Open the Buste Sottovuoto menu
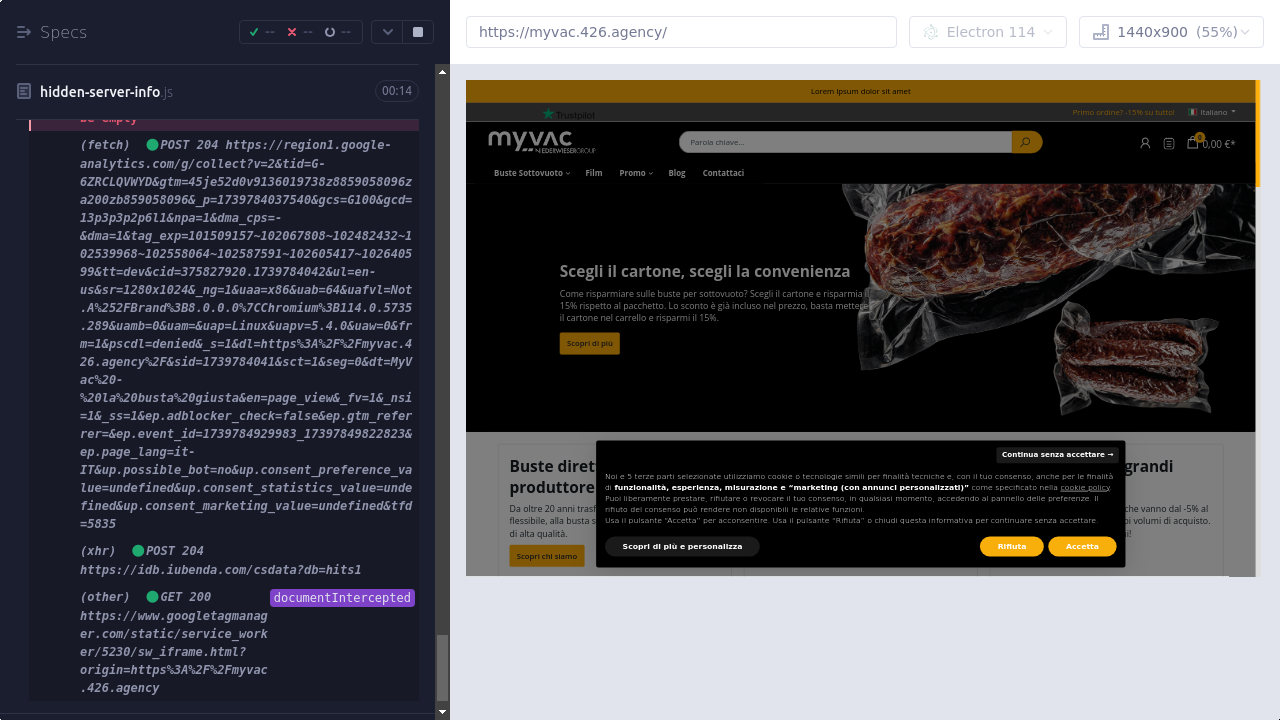This screenshot has height=720, width=1280. (x=531, y=173)
